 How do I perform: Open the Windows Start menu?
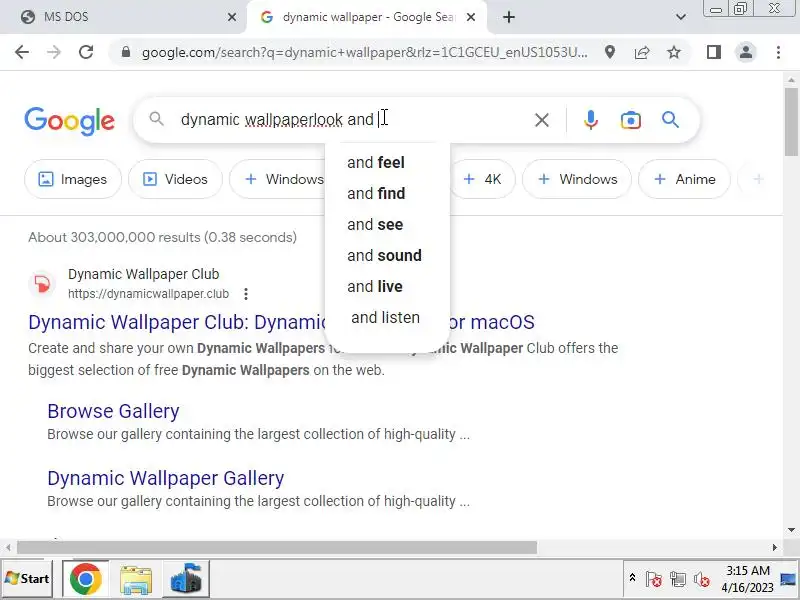[27, 579]
